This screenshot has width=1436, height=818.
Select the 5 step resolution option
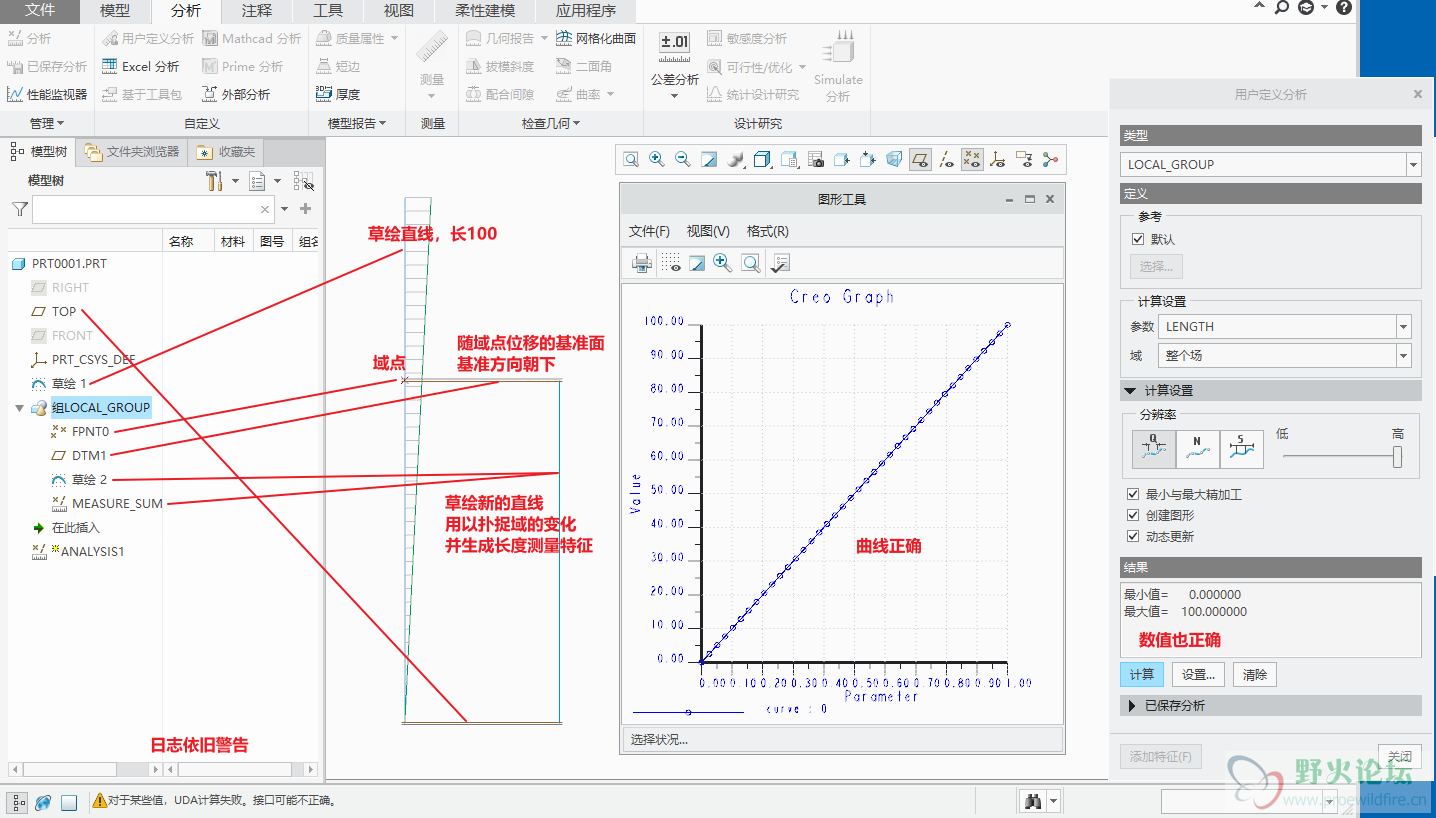pyautogui.click(x=1242, y=450)
